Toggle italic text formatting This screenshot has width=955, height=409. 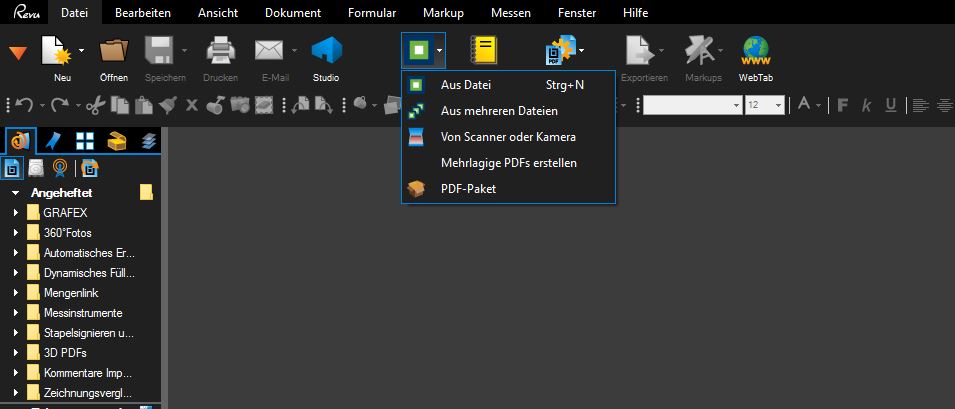[x=866, y=105]
